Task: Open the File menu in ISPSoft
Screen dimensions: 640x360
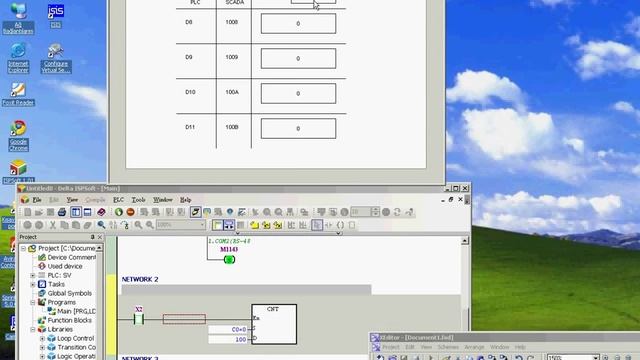Action: [37, 200]
